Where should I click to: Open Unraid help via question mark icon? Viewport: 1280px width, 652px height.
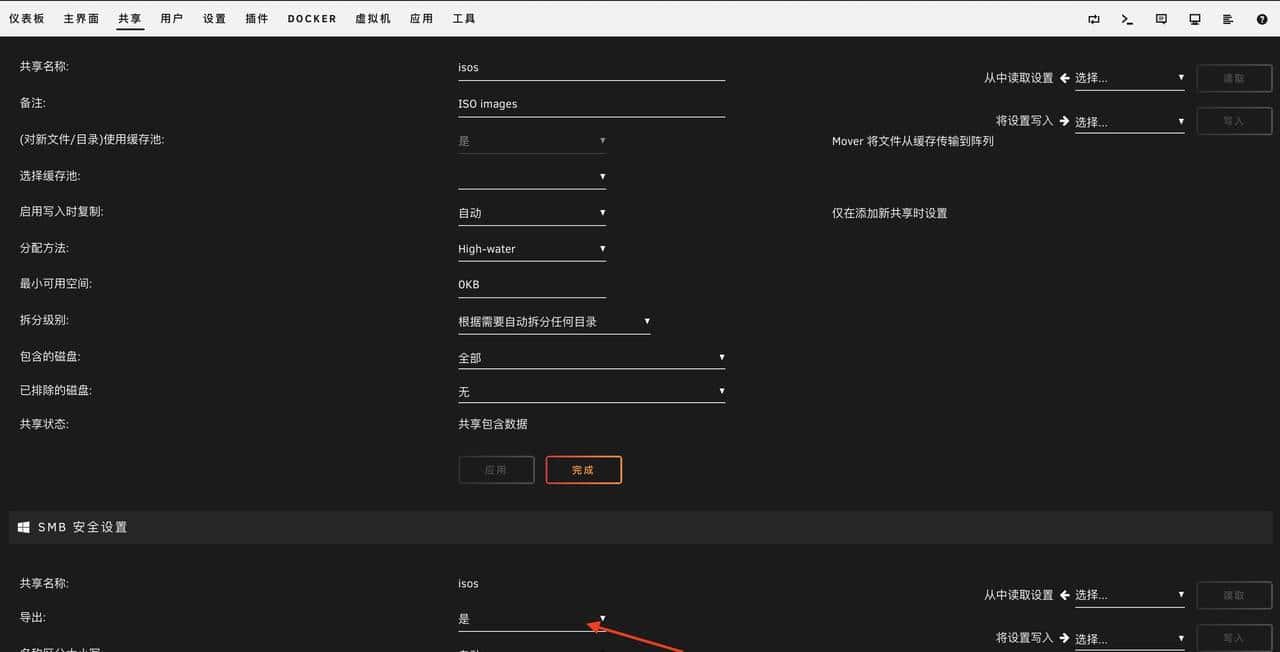point(1261,18)
